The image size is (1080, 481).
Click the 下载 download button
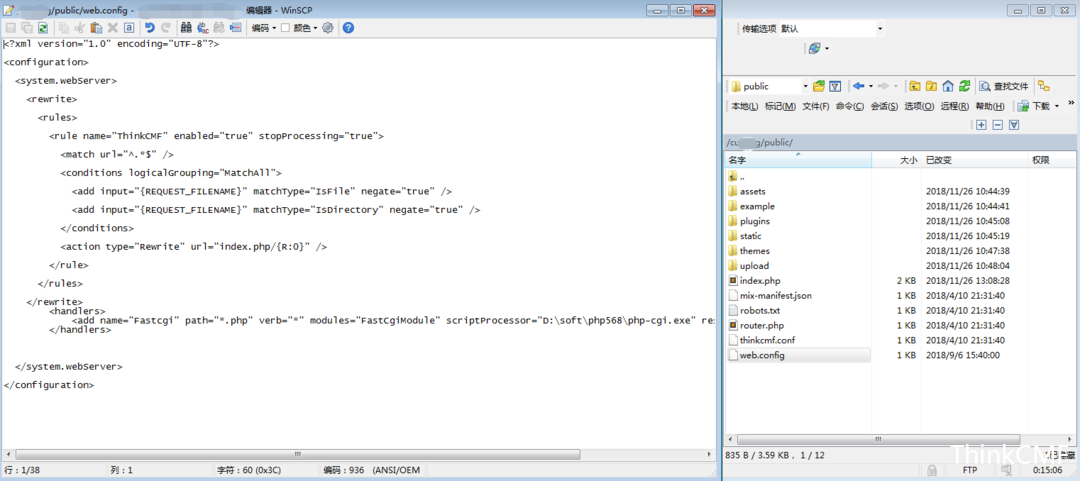click(1034, 106)
